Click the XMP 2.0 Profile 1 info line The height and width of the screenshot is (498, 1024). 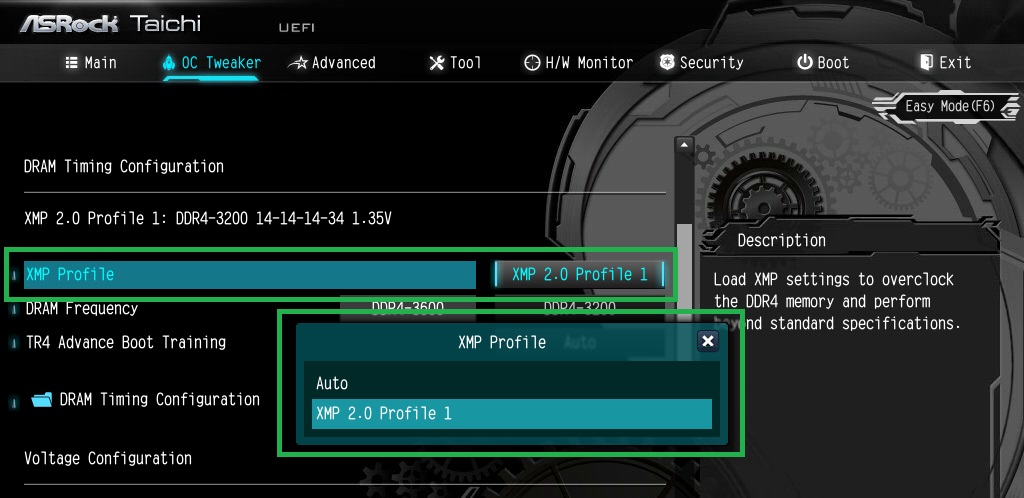tap(208, 218)
